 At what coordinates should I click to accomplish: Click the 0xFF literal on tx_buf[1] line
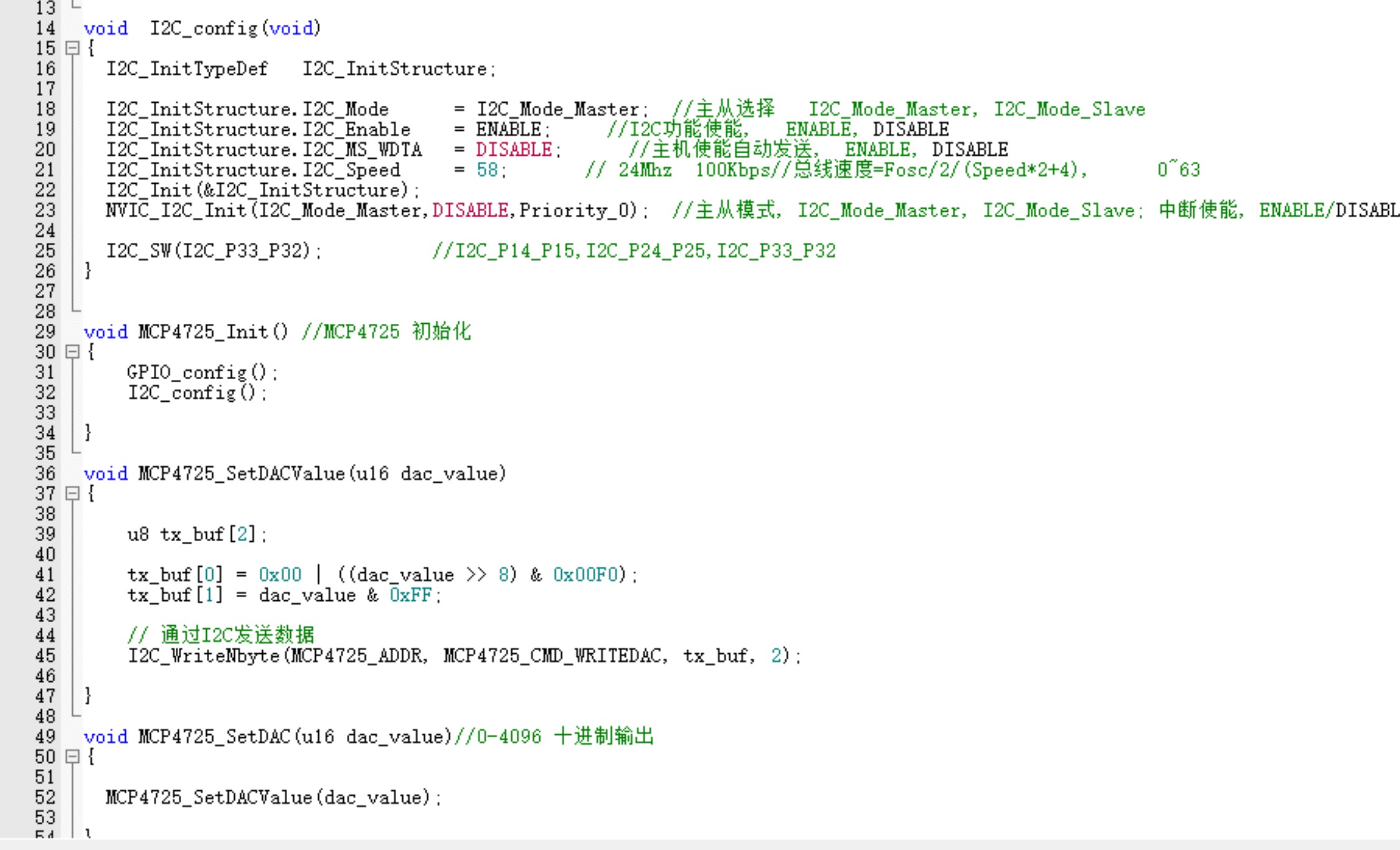(x=410, y=595)
